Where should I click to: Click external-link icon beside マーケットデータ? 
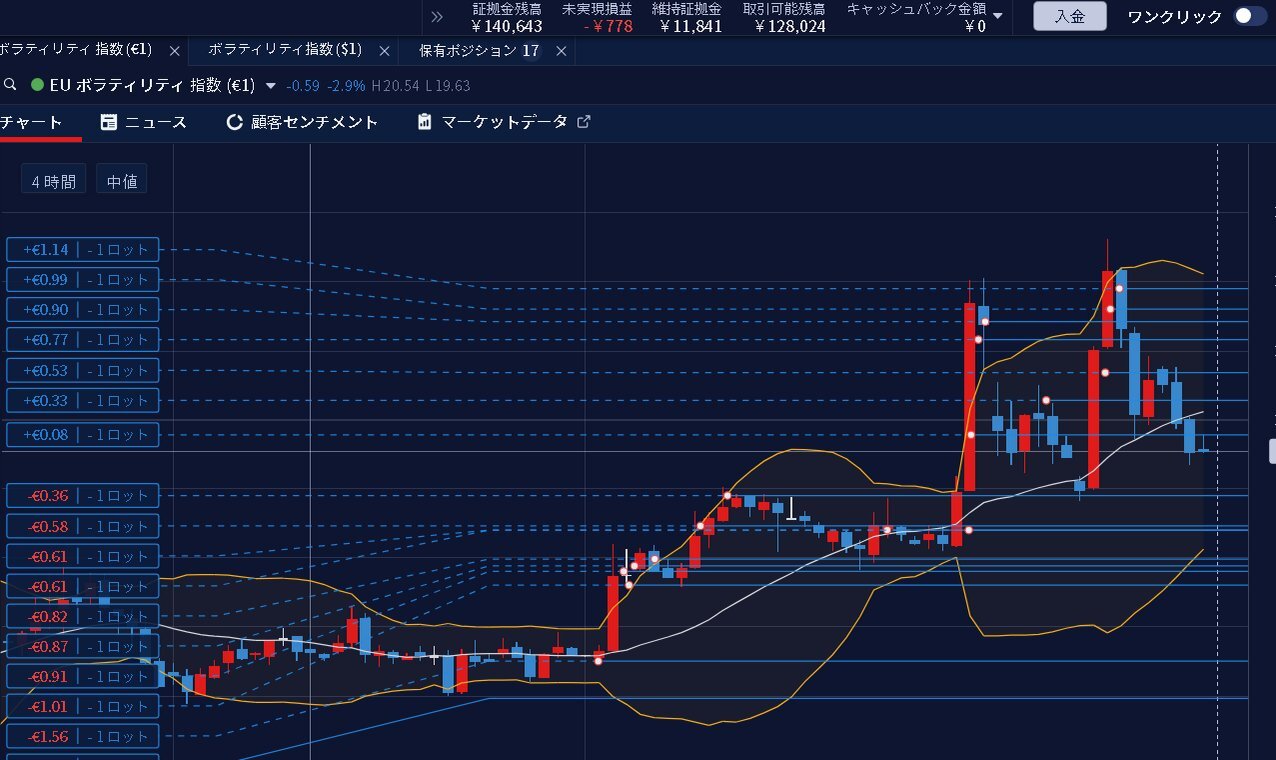(x=584, y=122)
